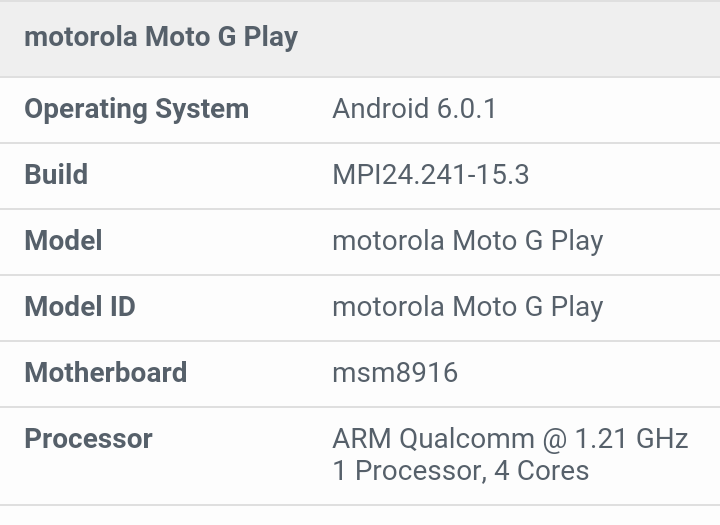Click the version number 6.0.1
The image size is (720, 525).
466,109
